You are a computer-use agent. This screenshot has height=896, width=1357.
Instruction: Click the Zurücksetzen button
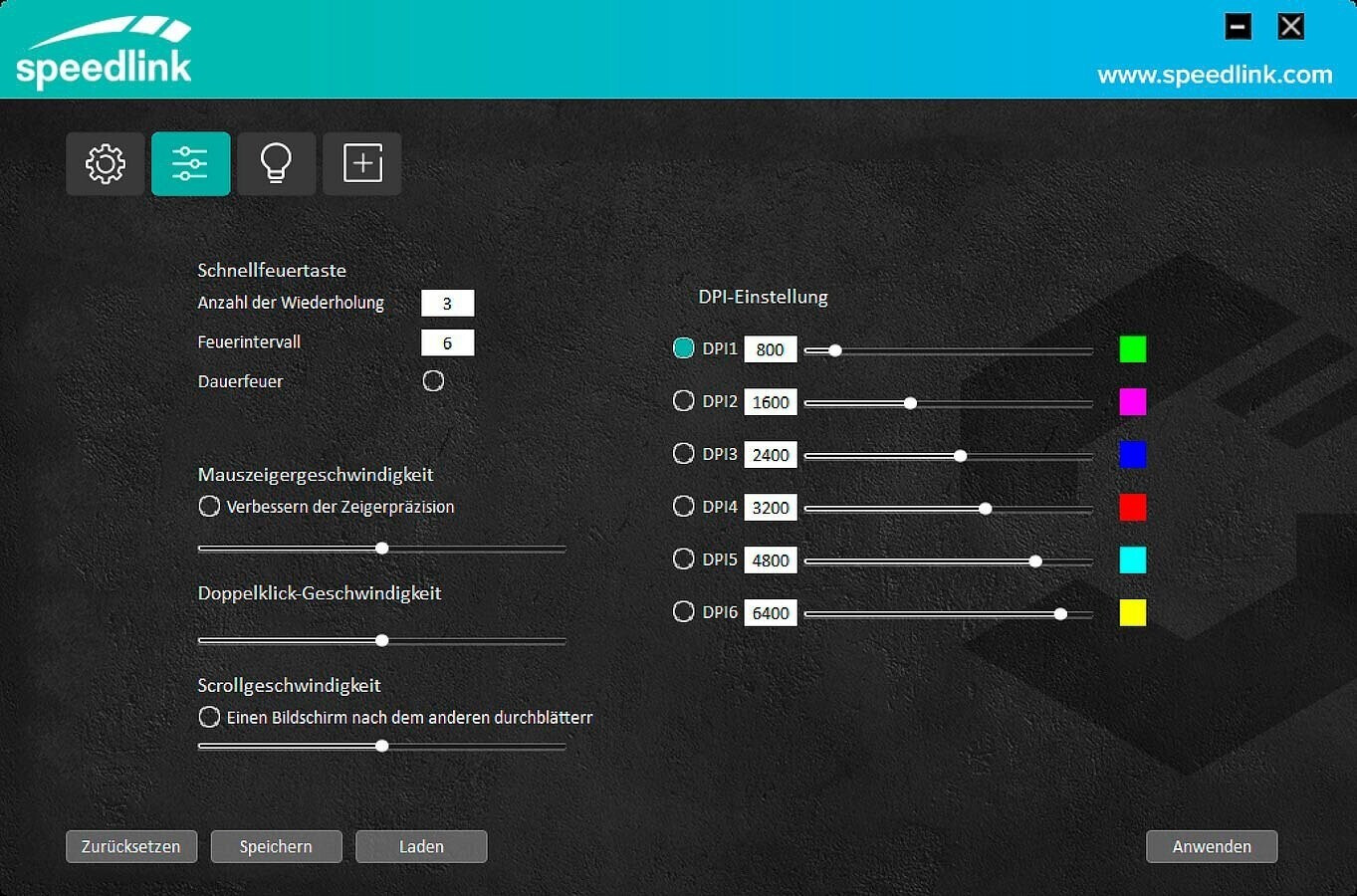click(131, 846)
